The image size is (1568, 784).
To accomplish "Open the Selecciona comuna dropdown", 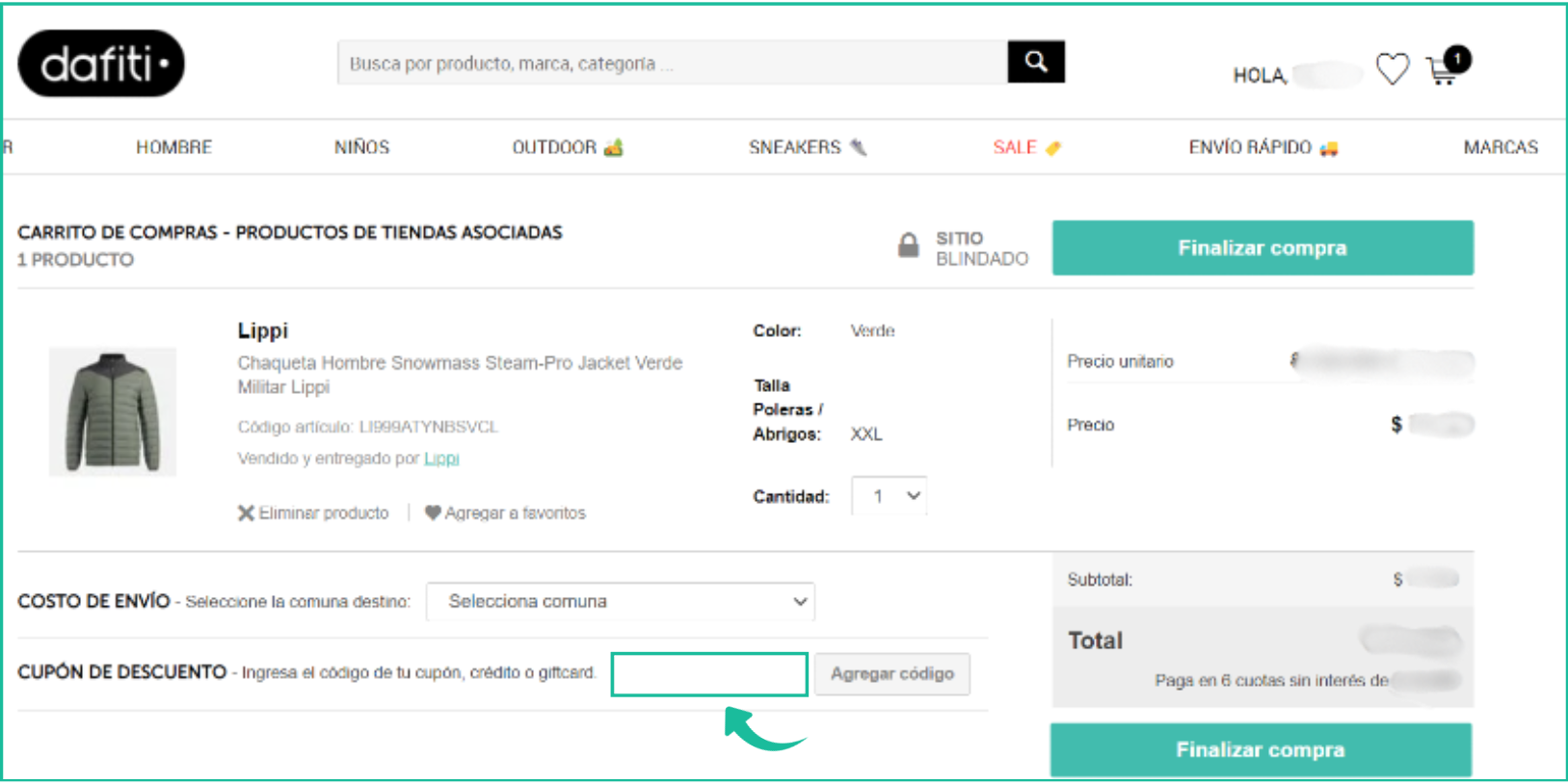I will point(621,601).
